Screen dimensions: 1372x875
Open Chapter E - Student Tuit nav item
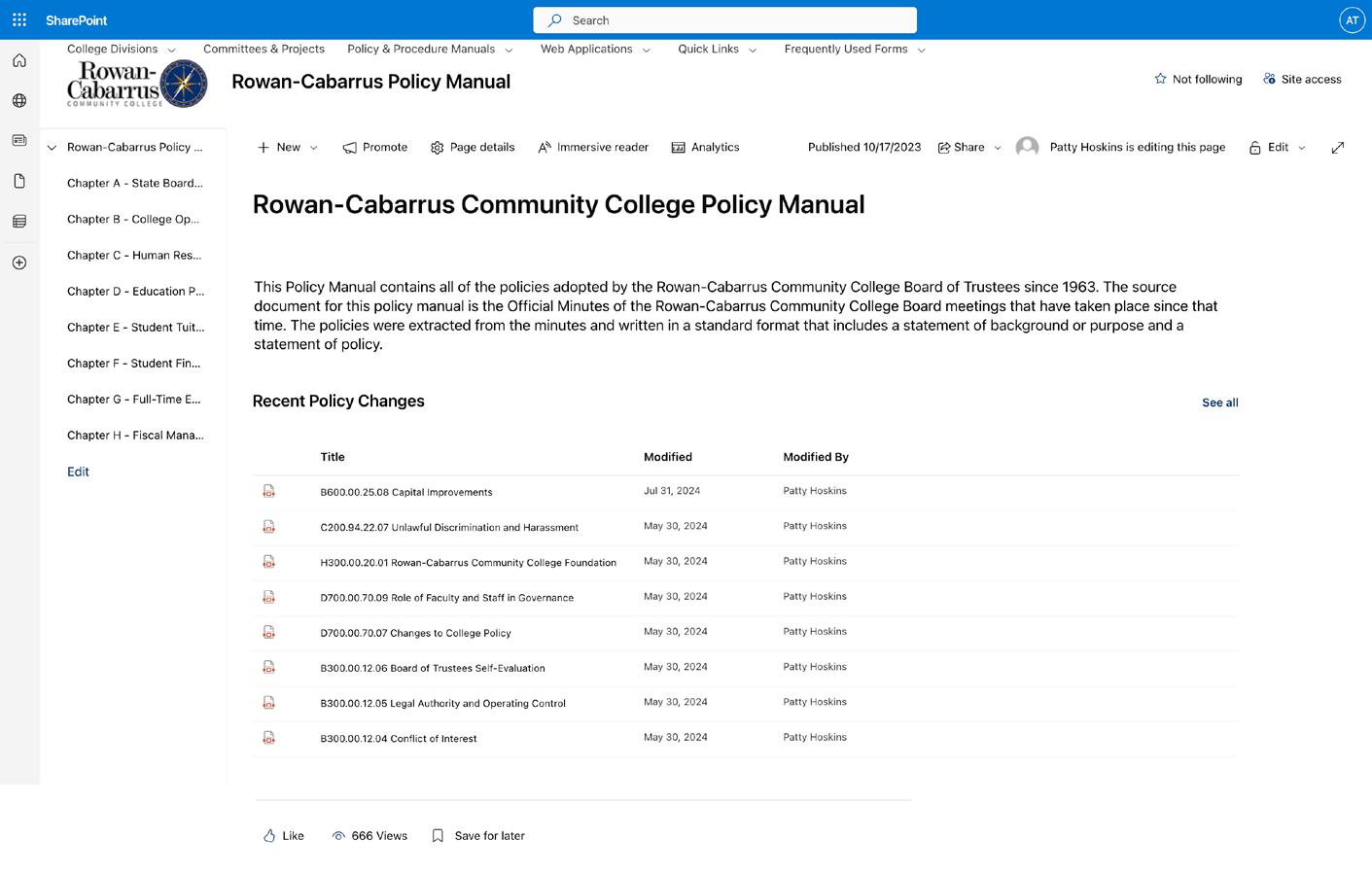134,327
